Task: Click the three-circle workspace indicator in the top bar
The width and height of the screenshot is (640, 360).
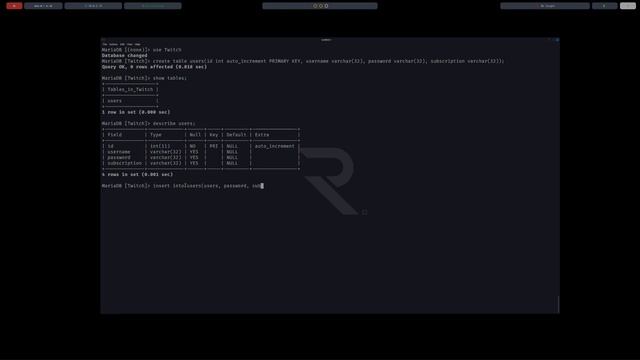Action: [320, 6]
